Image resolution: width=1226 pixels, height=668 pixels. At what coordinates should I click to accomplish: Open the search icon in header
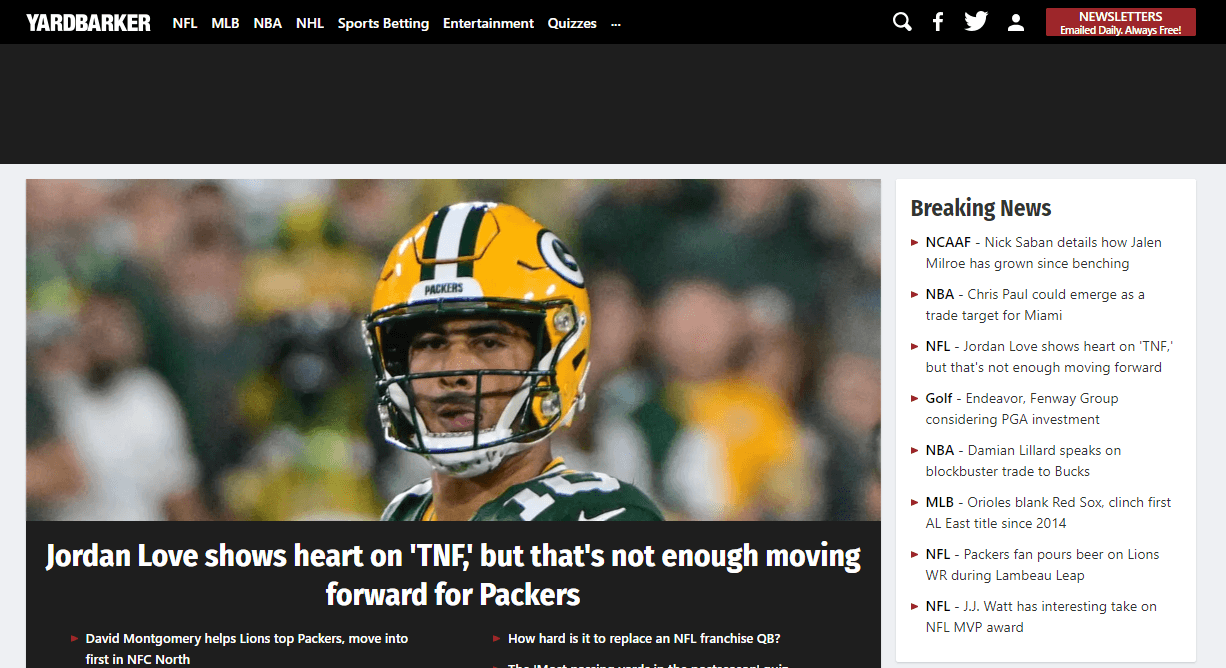(x=902, y=22)
